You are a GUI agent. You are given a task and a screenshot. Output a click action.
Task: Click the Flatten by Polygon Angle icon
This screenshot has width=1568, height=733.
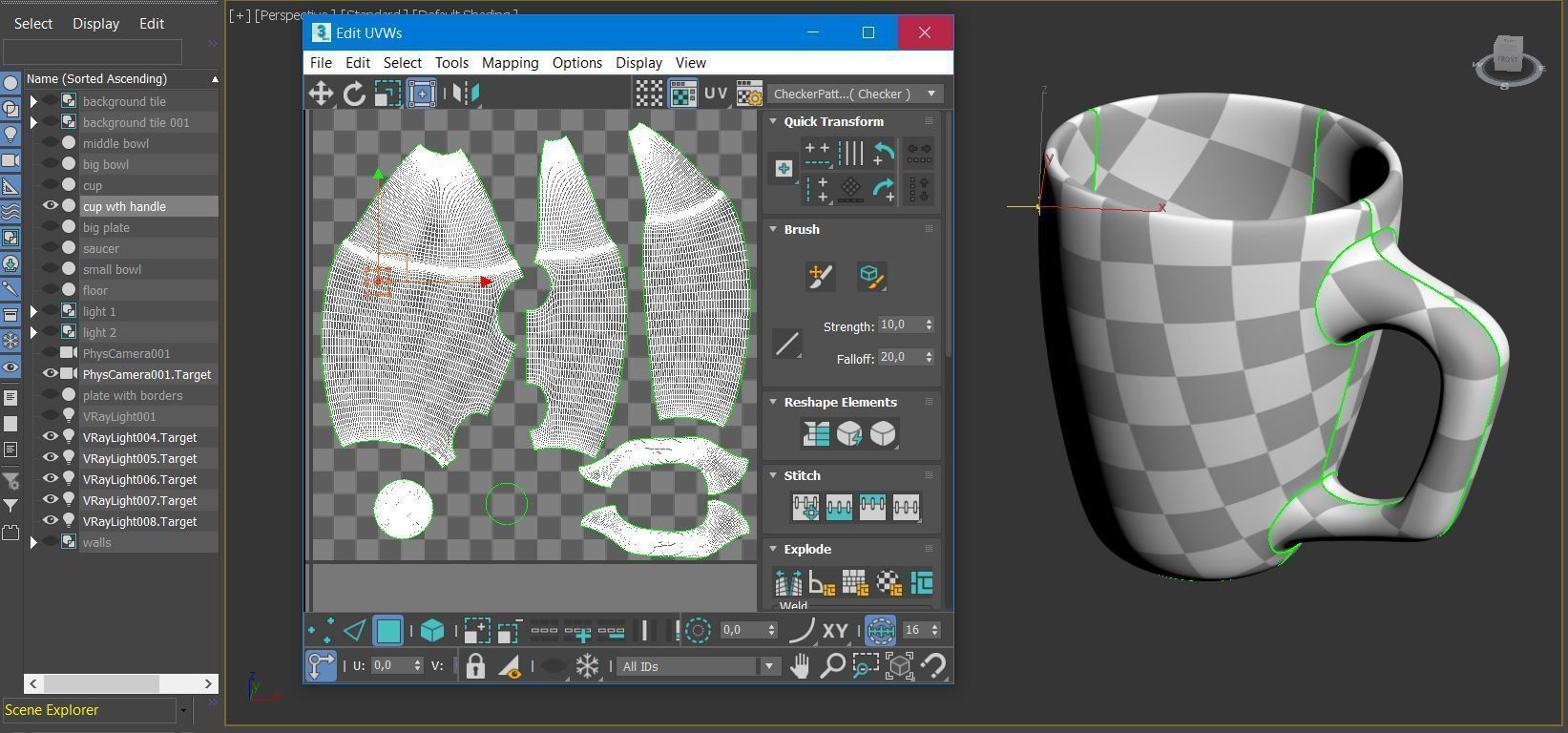(822, 581)
